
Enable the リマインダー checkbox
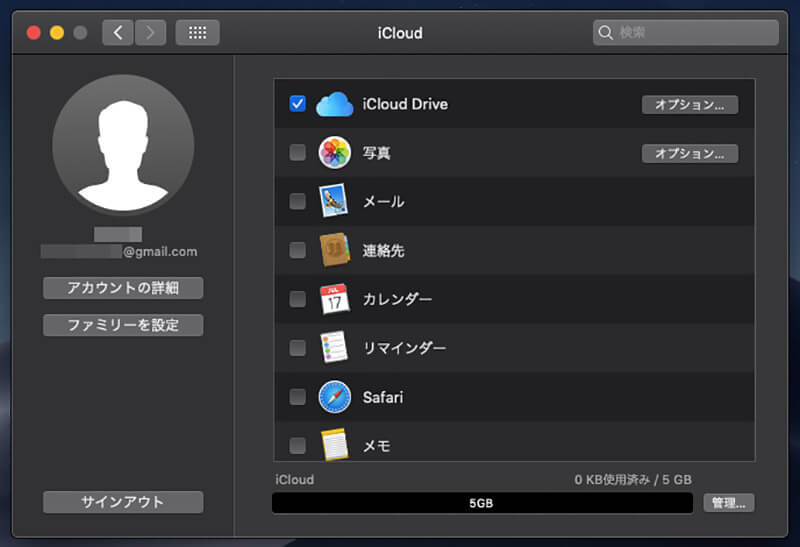[297, 348]
